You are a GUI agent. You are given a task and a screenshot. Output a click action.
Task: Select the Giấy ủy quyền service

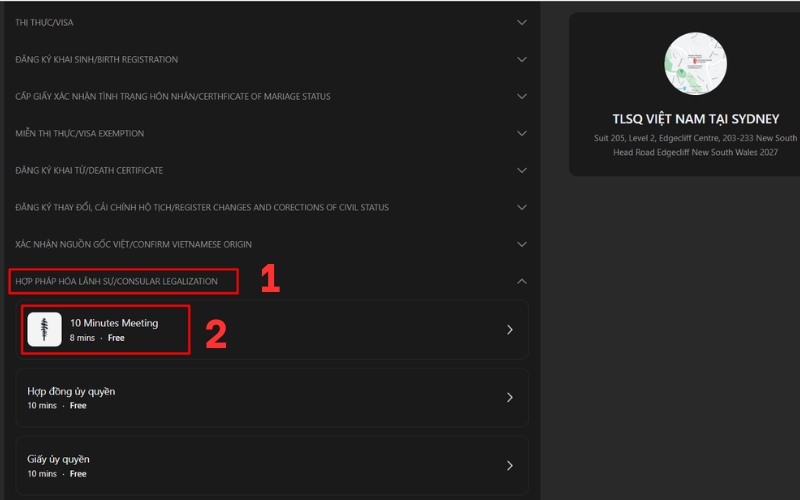(58, 459)
